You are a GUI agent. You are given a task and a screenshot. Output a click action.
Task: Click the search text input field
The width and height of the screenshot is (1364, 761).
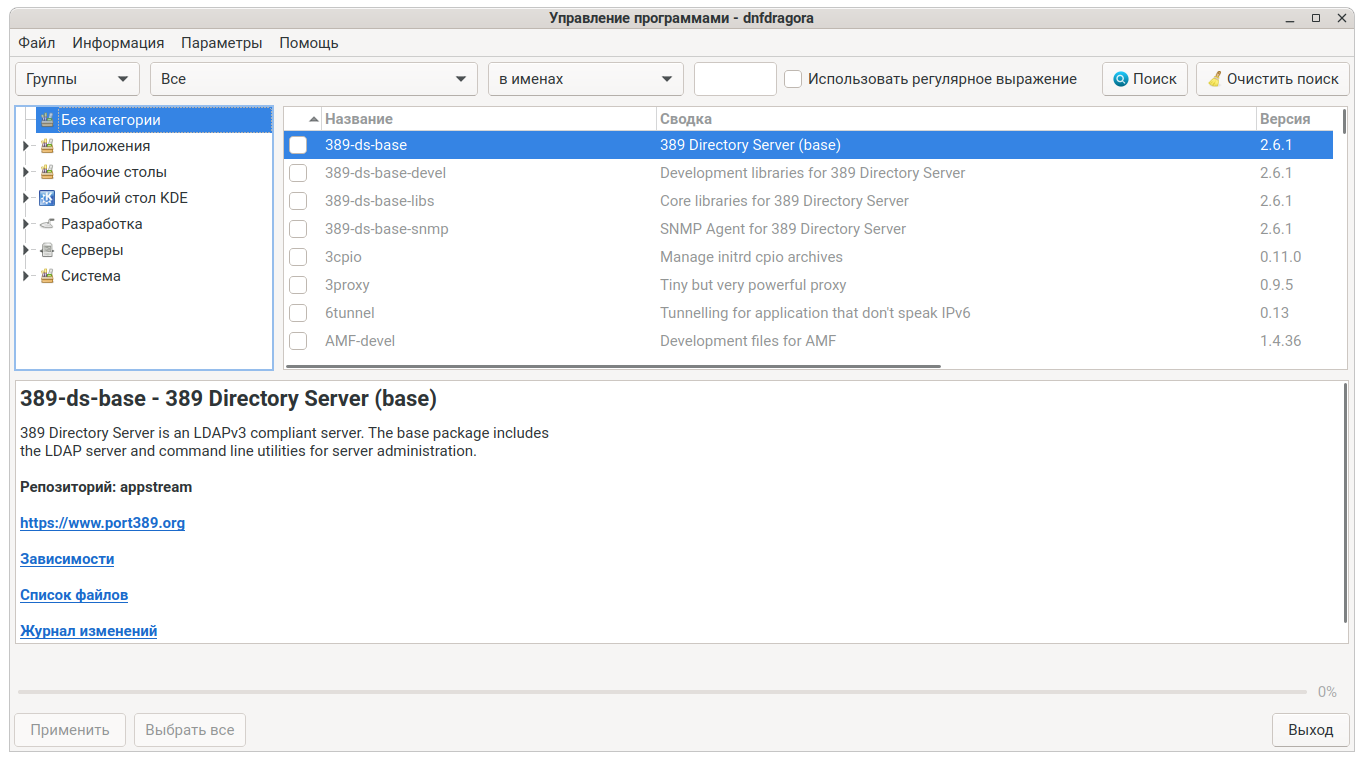(x=735, y=79)
